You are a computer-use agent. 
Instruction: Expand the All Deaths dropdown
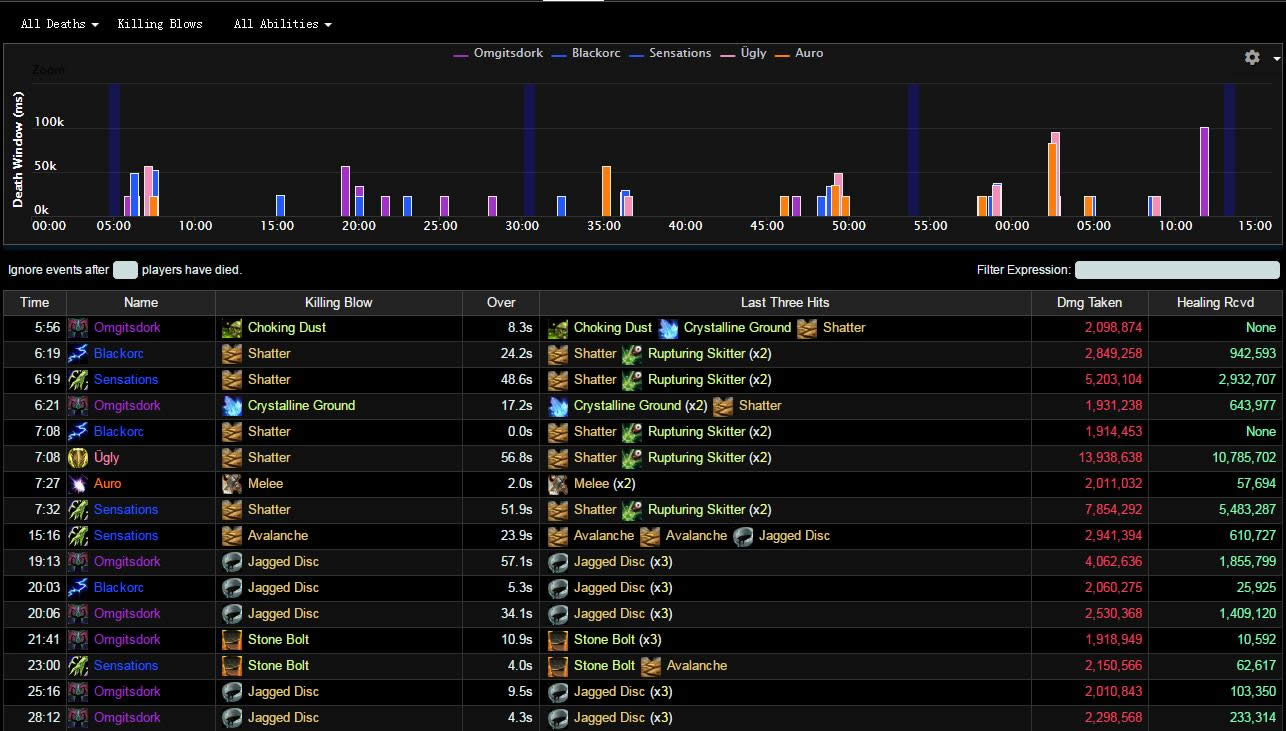coord(59,24)
